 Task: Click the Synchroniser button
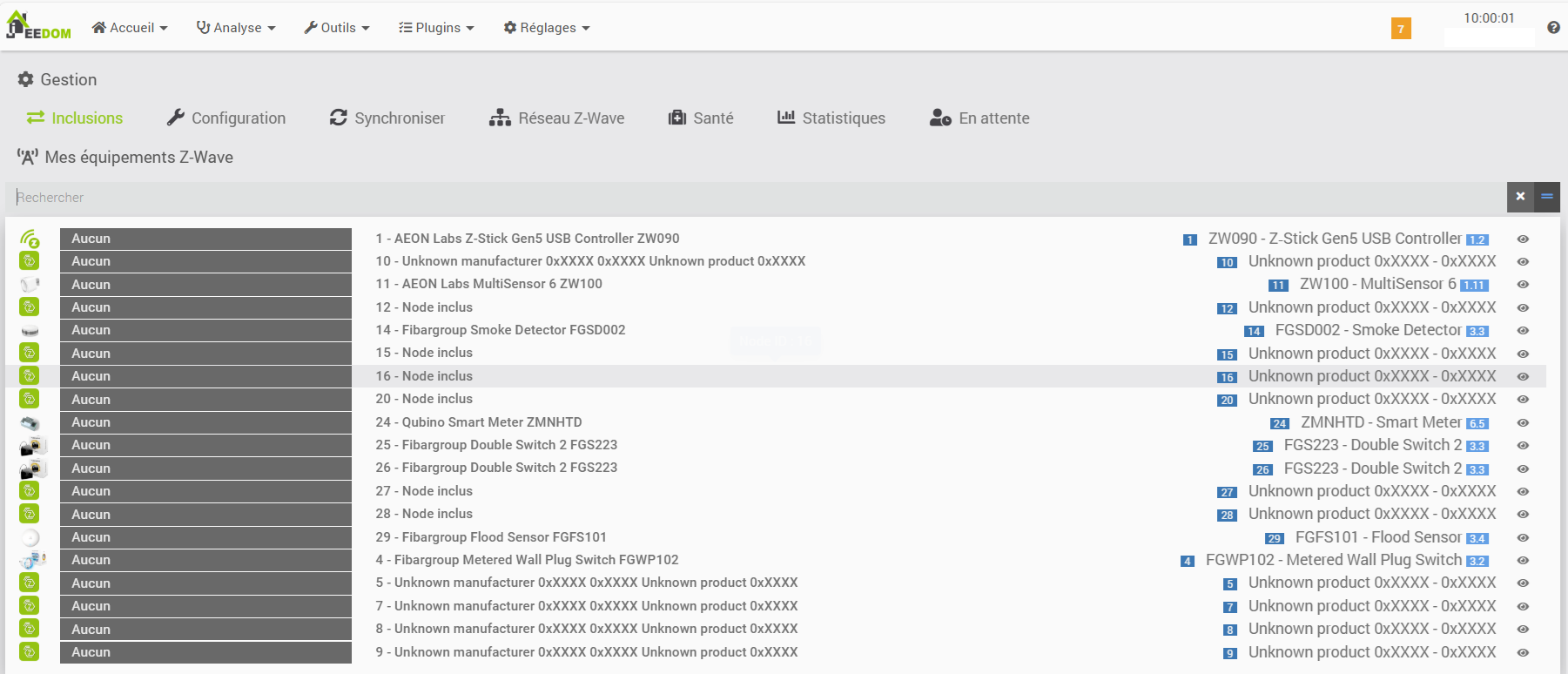click(387, 118)
